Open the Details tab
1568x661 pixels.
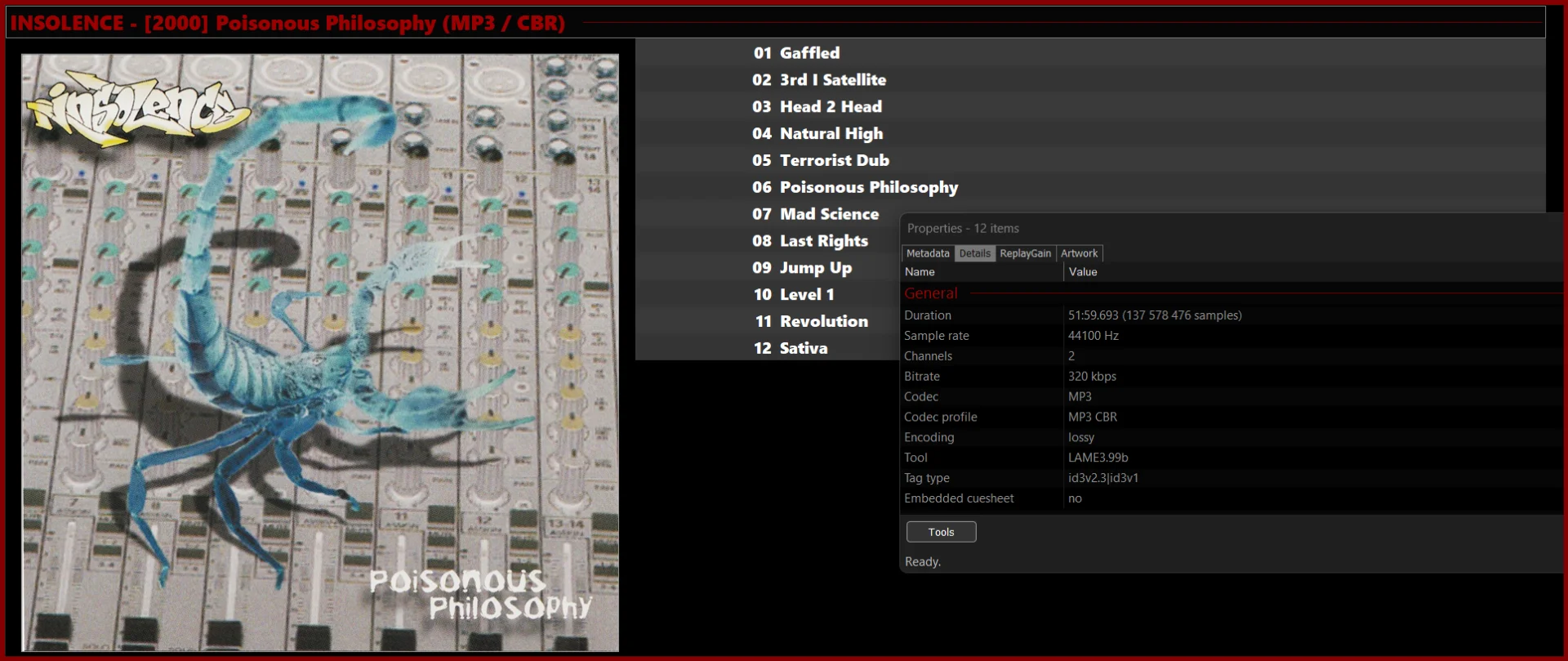click(x=974, y=253)
